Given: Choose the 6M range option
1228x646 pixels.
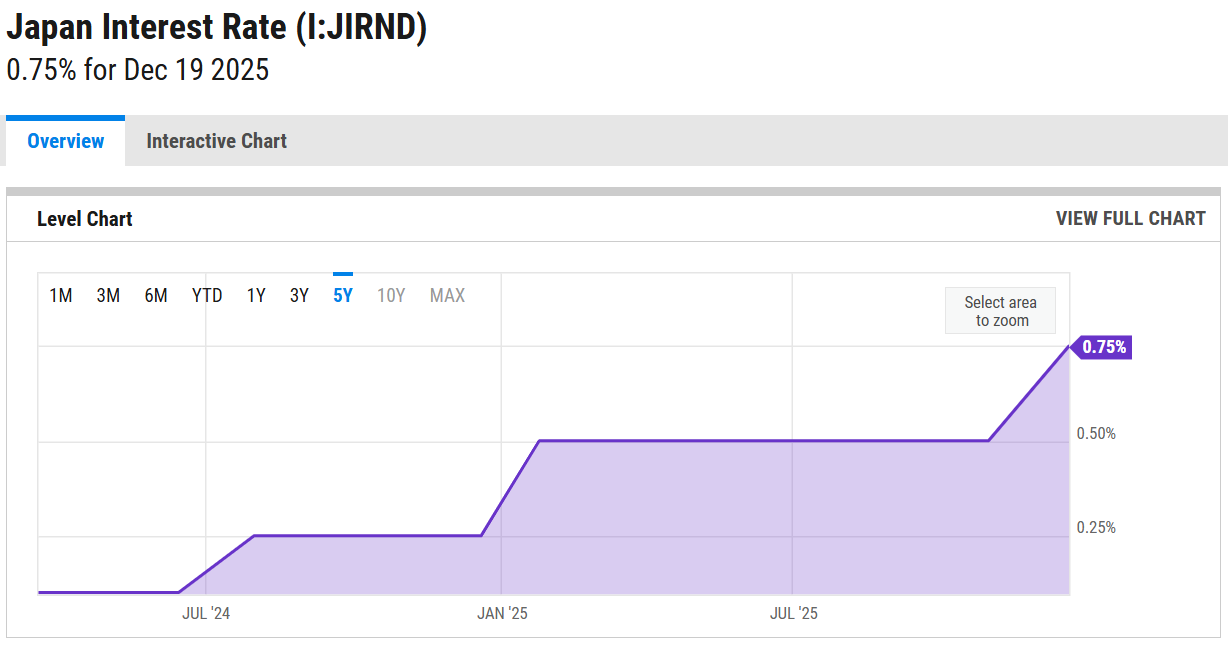Looking at the screenshot, I should pos(156,295).
